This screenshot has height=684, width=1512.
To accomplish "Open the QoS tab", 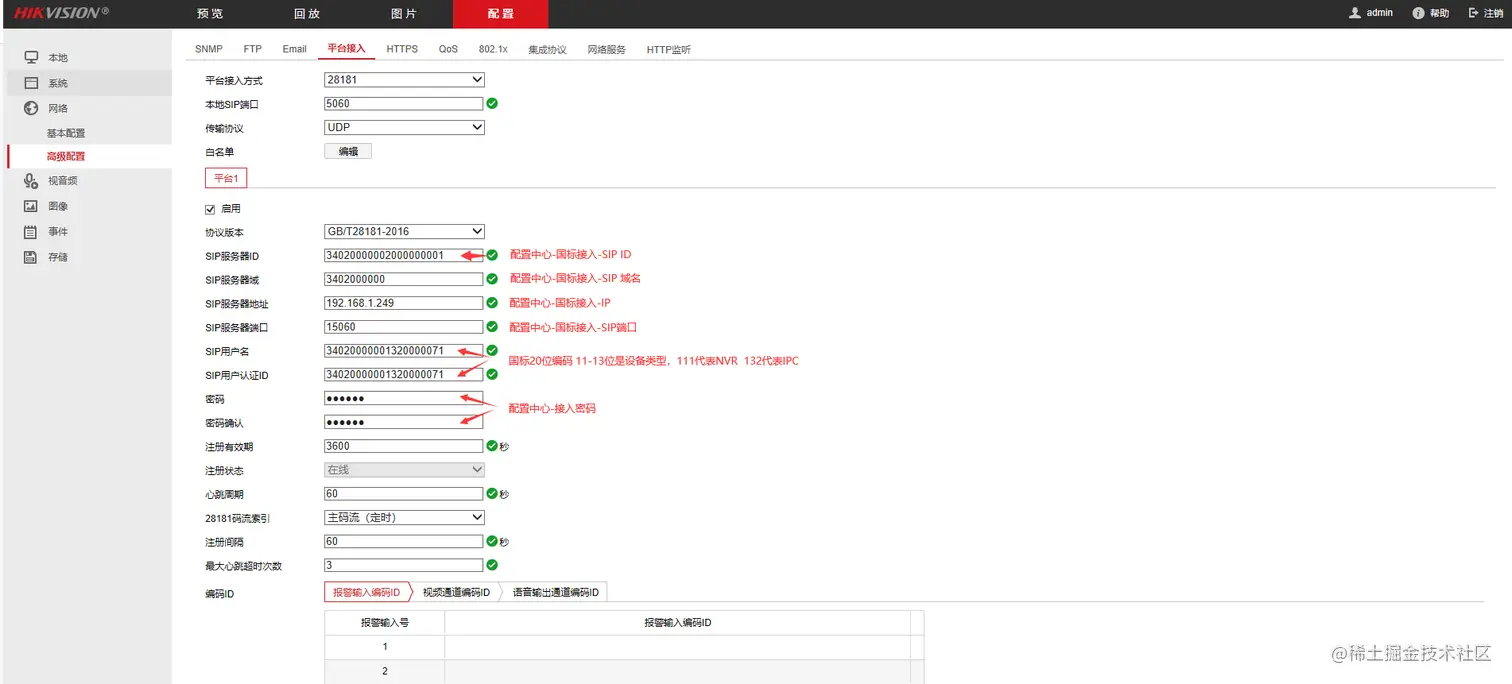I will click(x=448, y=49).
